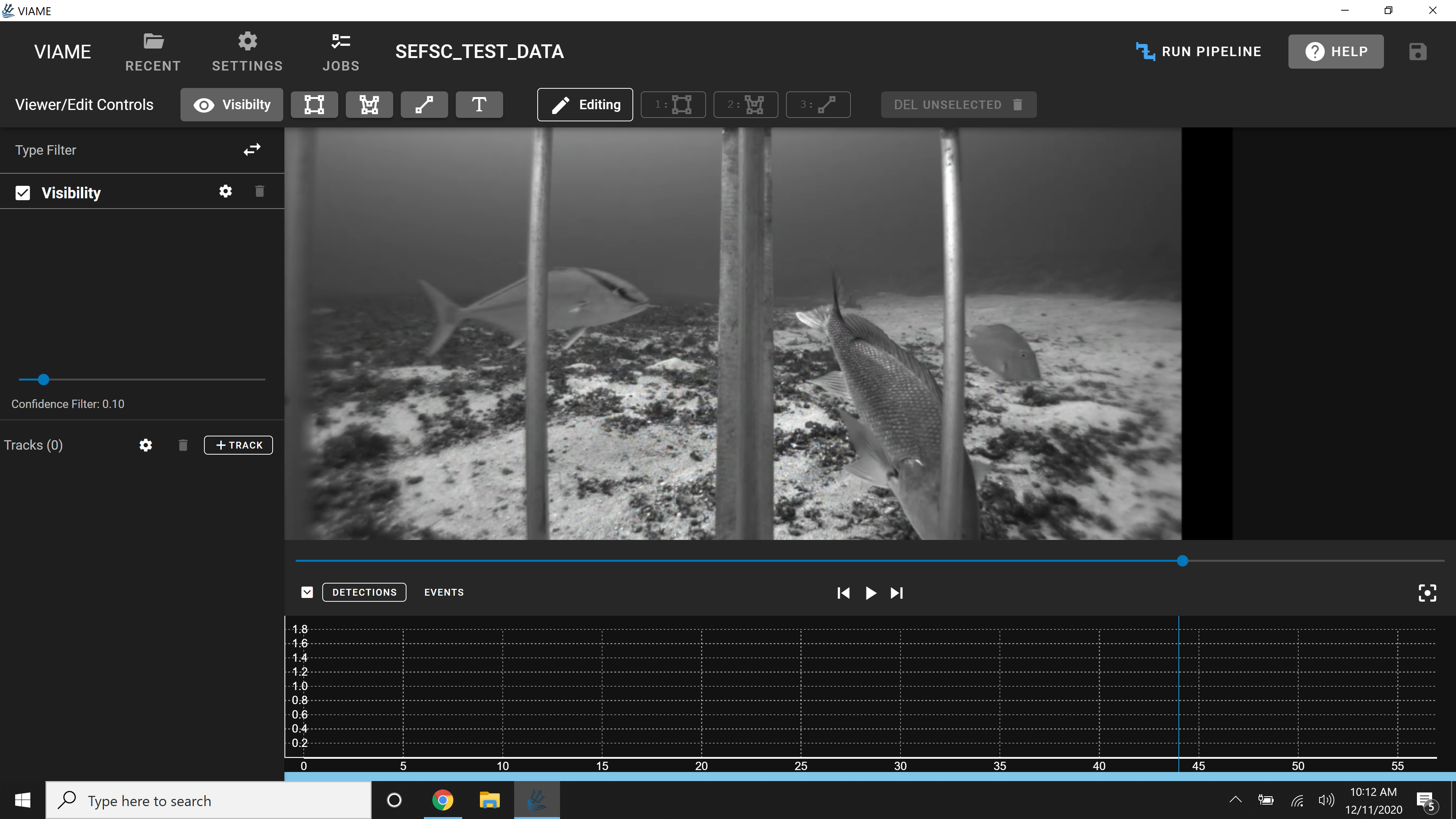
Task: Toggle line annotation visibility
Action: pyautogui.click(x=424, y=105)
